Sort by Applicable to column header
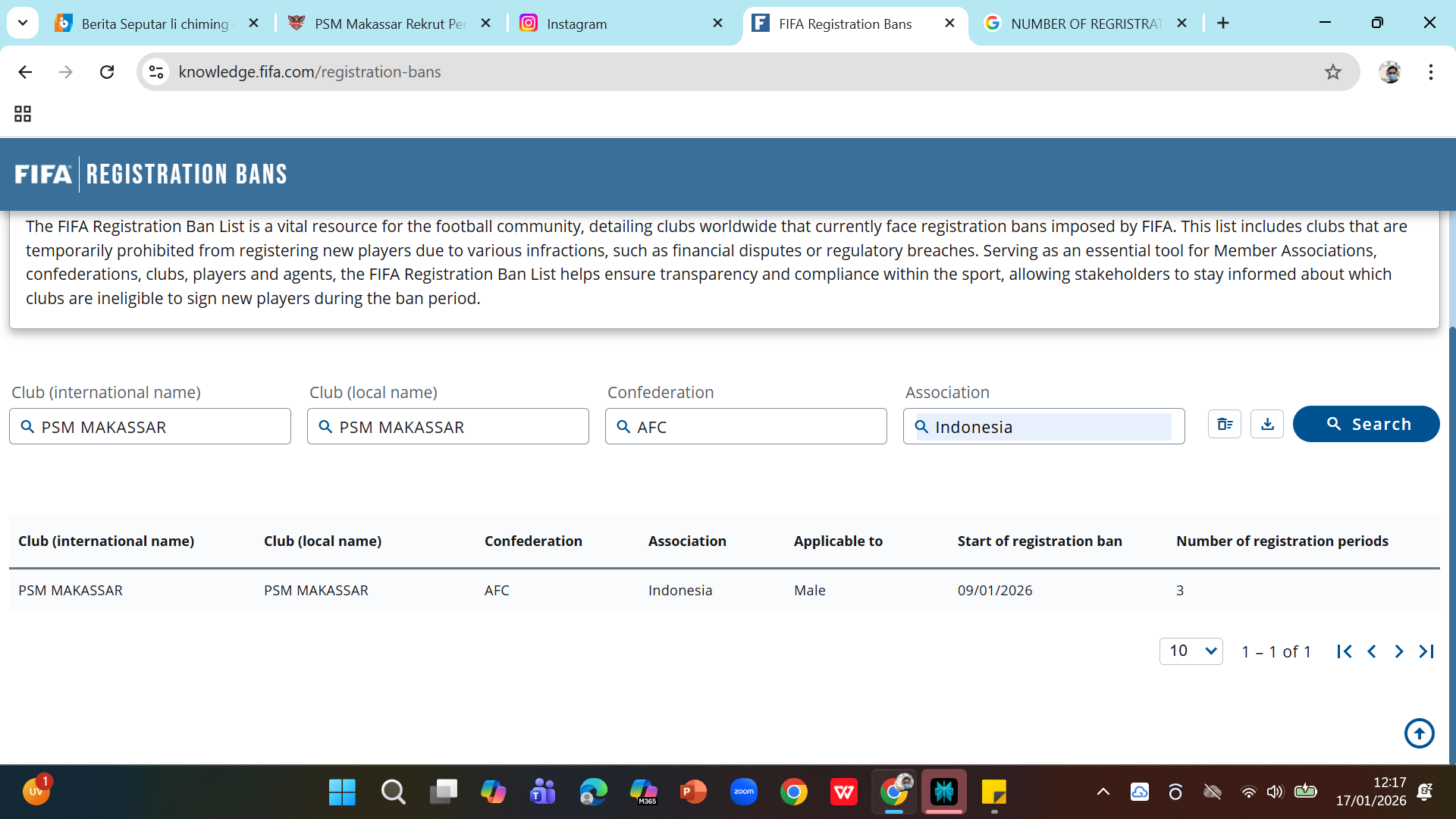The image size is (1456, 819). 838,541
